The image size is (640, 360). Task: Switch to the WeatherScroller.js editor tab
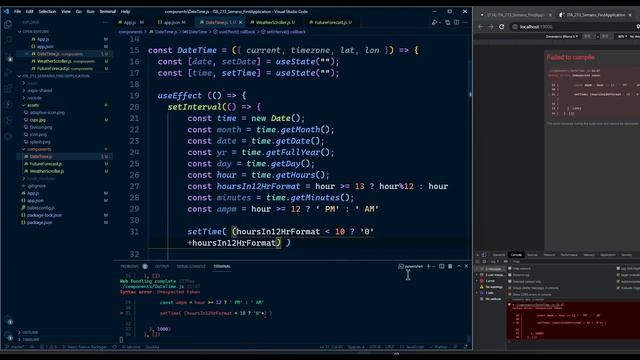[x=273, y=22]
